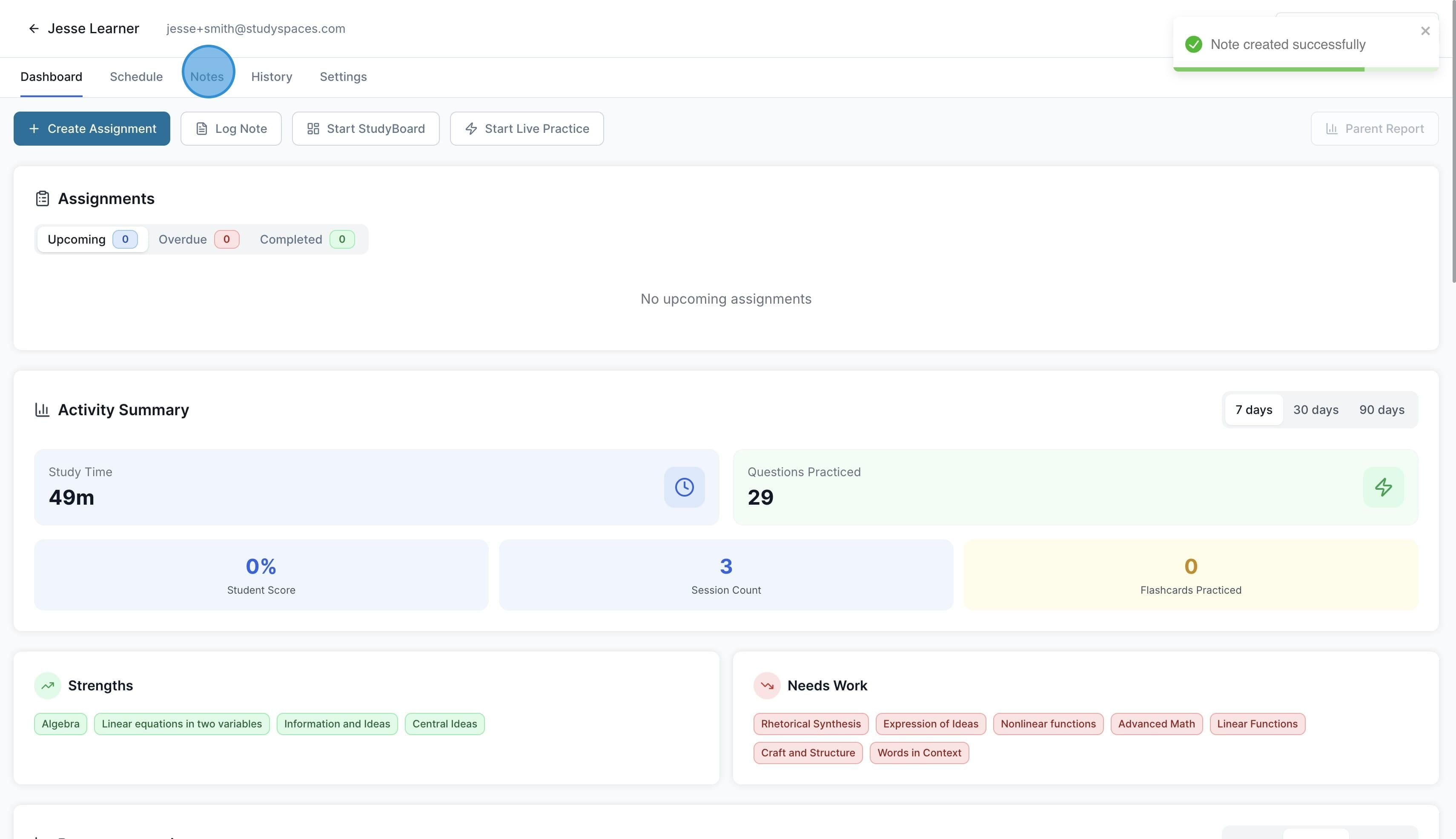Viewport: 1456px width, 839px height.
Task: Select the Advanced Math tag
Action: [1157, 724]
